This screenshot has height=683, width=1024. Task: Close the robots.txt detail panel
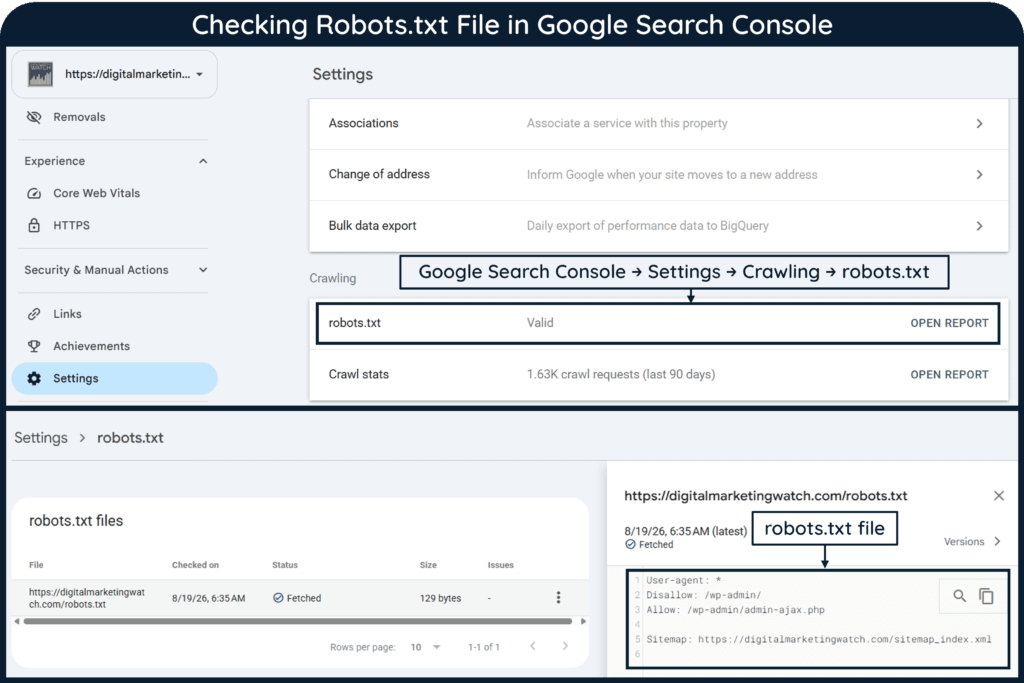pyautogui.click(x=999, y=496)
